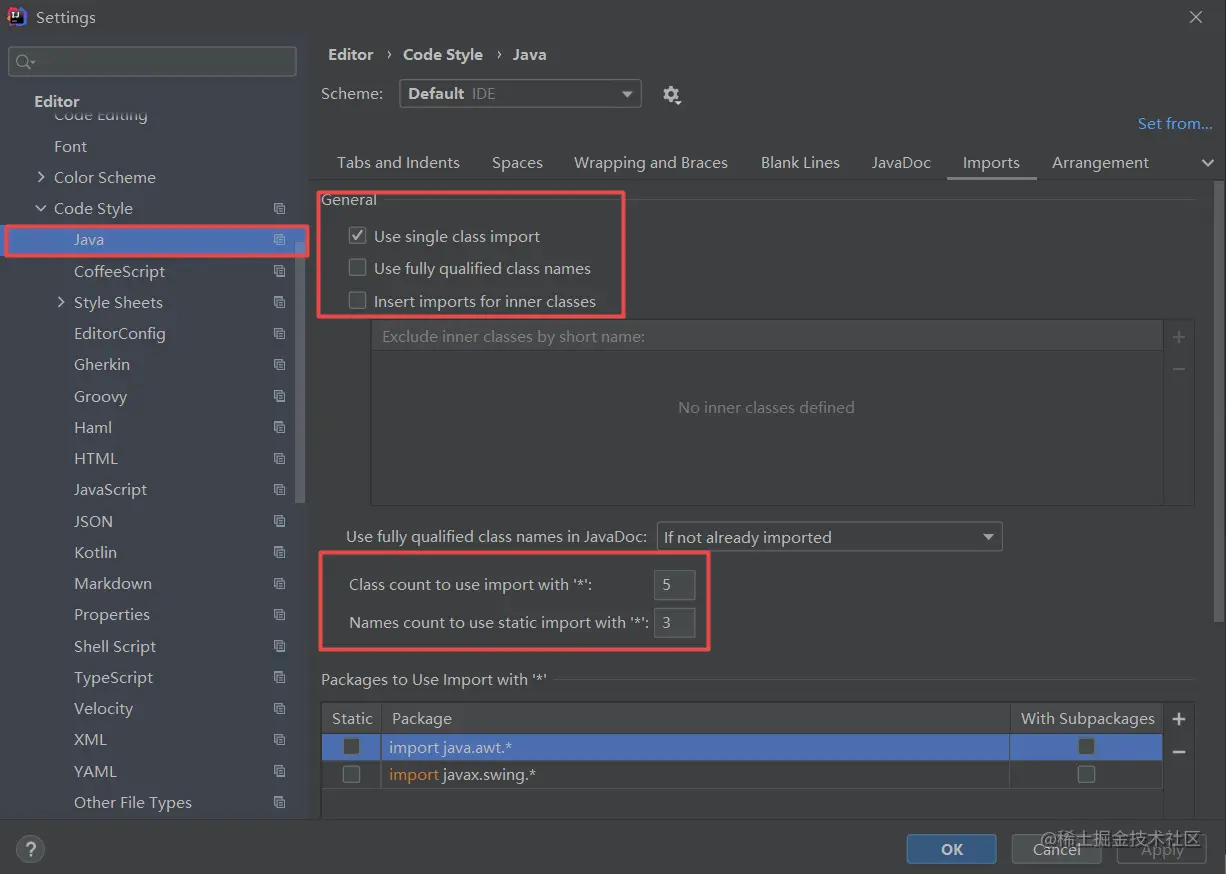Image resolution: width=1226 pixels, height=874 pixels.
Task: Click the scheme icon beside TypeScript
Action: [x=279, y=677]
